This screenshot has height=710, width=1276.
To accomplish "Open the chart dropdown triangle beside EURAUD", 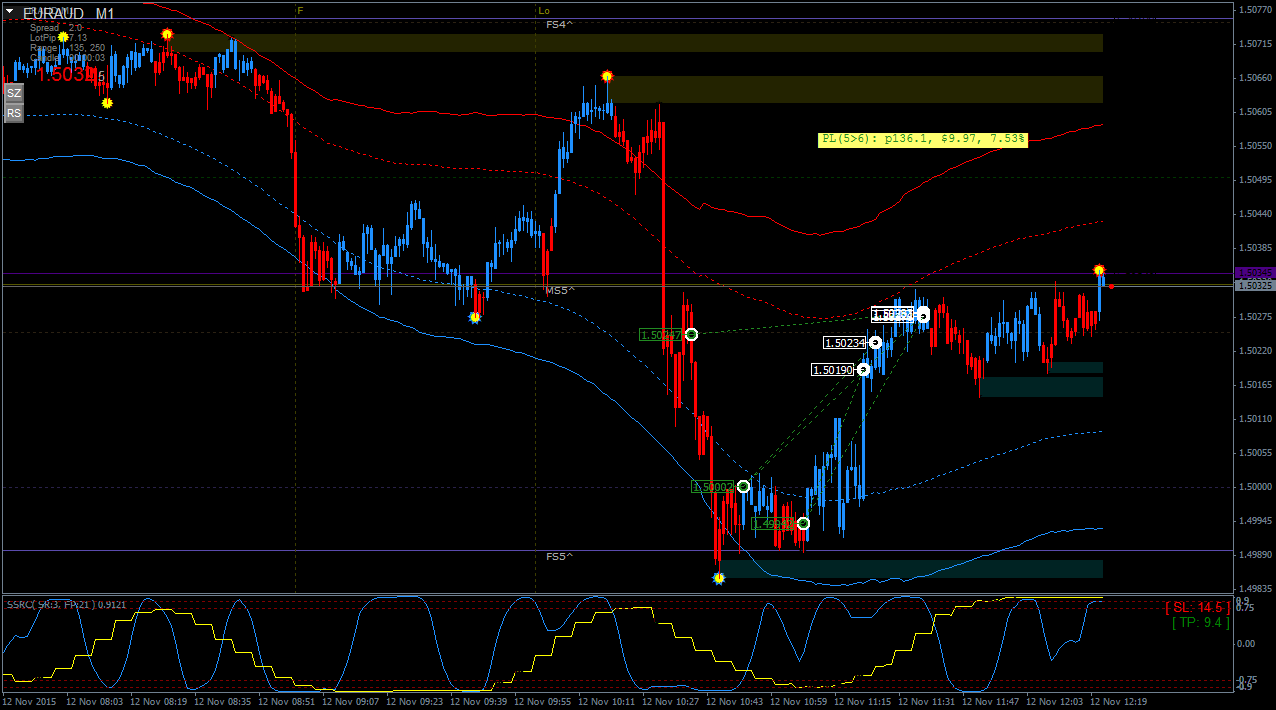I will coord(9,12).
